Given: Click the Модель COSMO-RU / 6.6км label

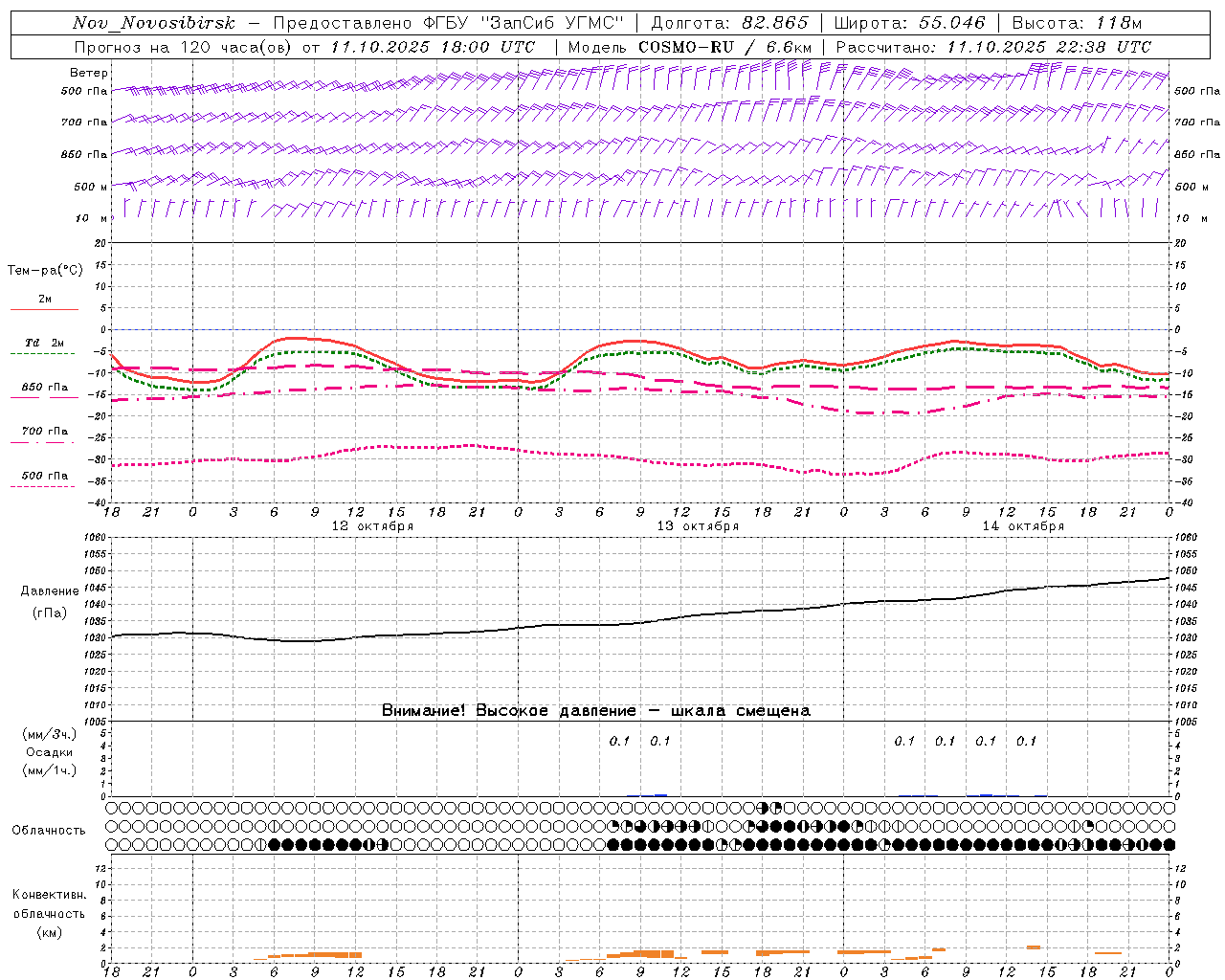Looking at the screenshot, I should pyautogui.click(x=690, y=47).
